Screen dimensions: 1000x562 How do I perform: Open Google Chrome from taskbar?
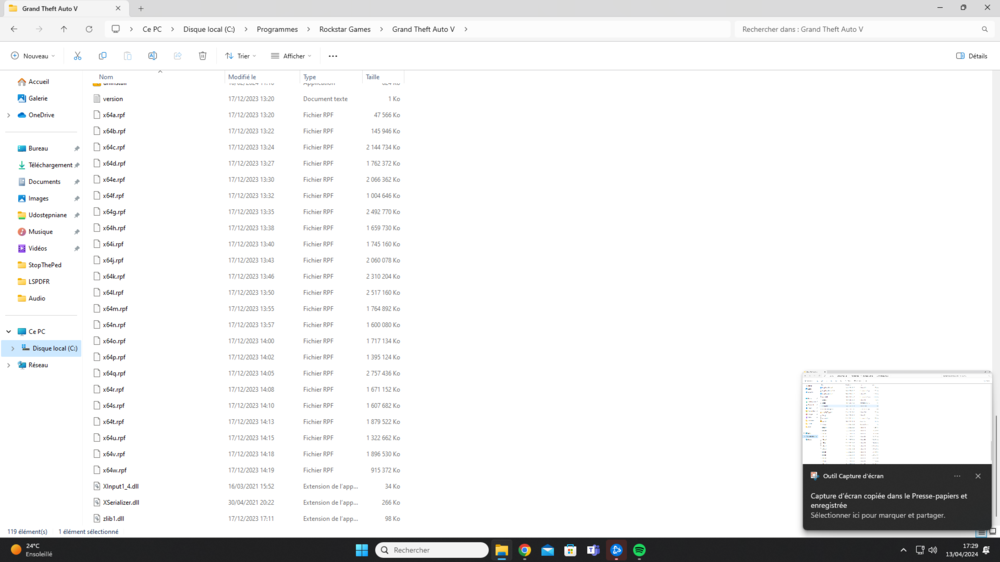(x=525, y=550)
